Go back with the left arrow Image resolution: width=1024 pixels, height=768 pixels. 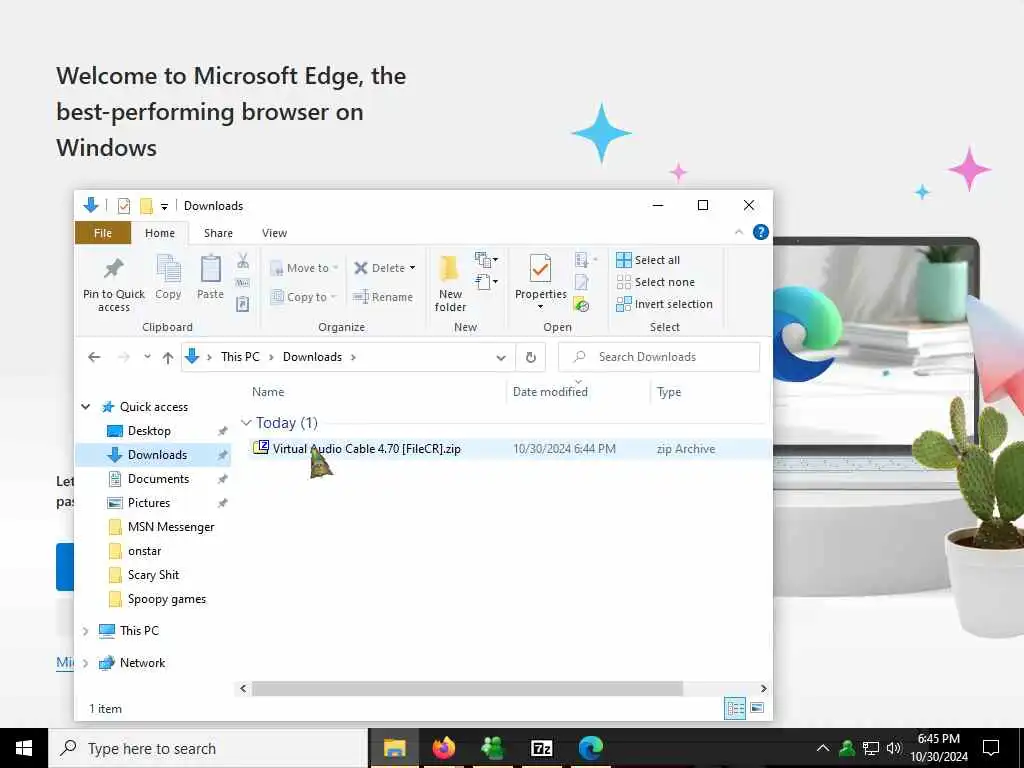pos(94,357)
